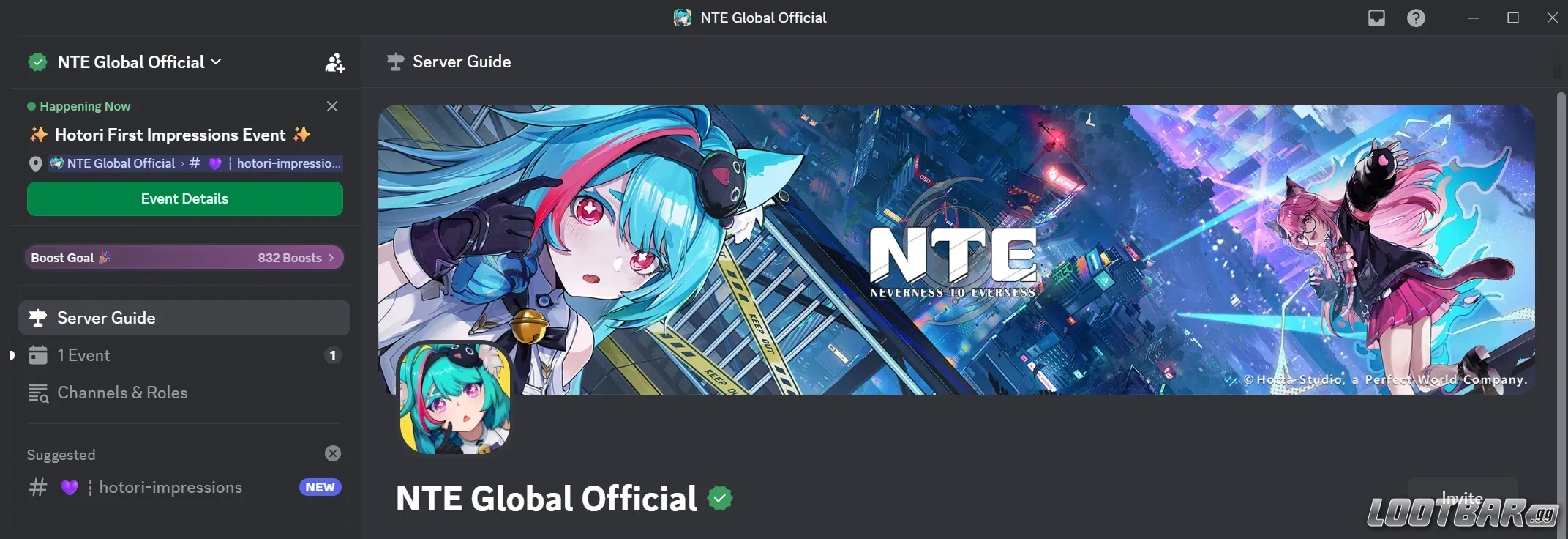Open the hotori-impressions suggested channel
Screen dimensions: 1568x539
coord(184,487)
